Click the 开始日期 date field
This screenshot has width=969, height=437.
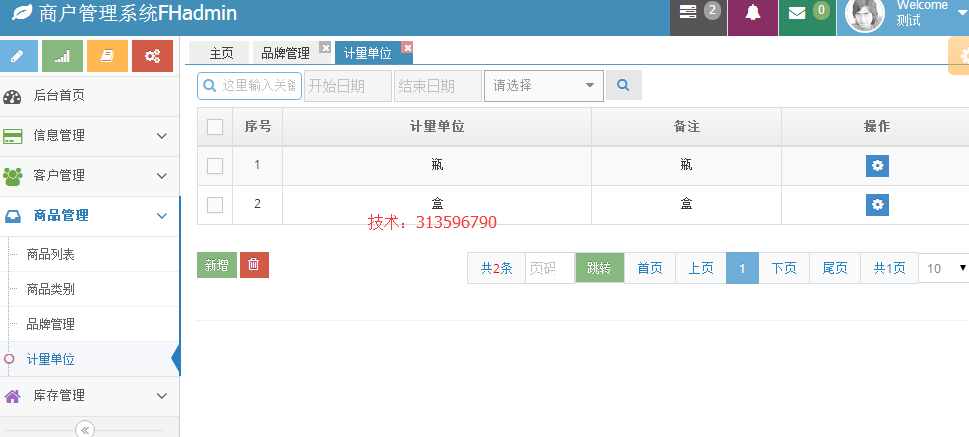(x=348, y=85)
